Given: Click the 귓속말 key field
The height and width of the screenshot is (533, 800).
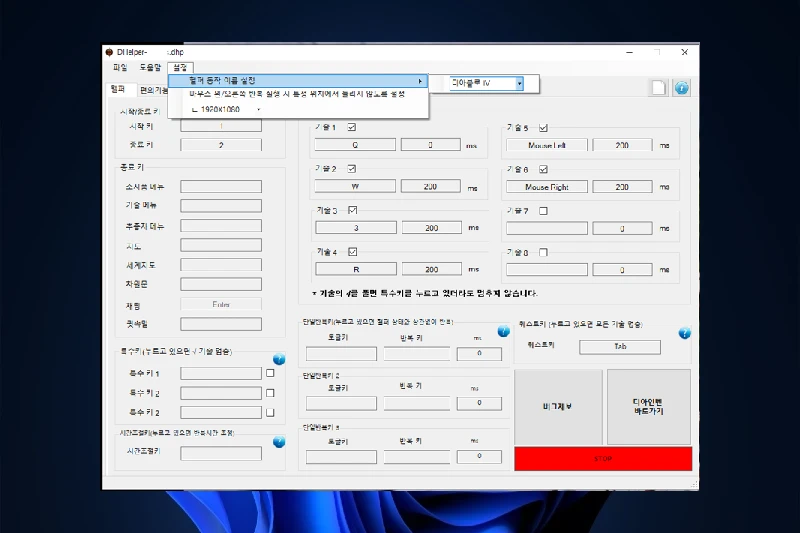Looking at the screenshot, I should [x=221, y=324].
